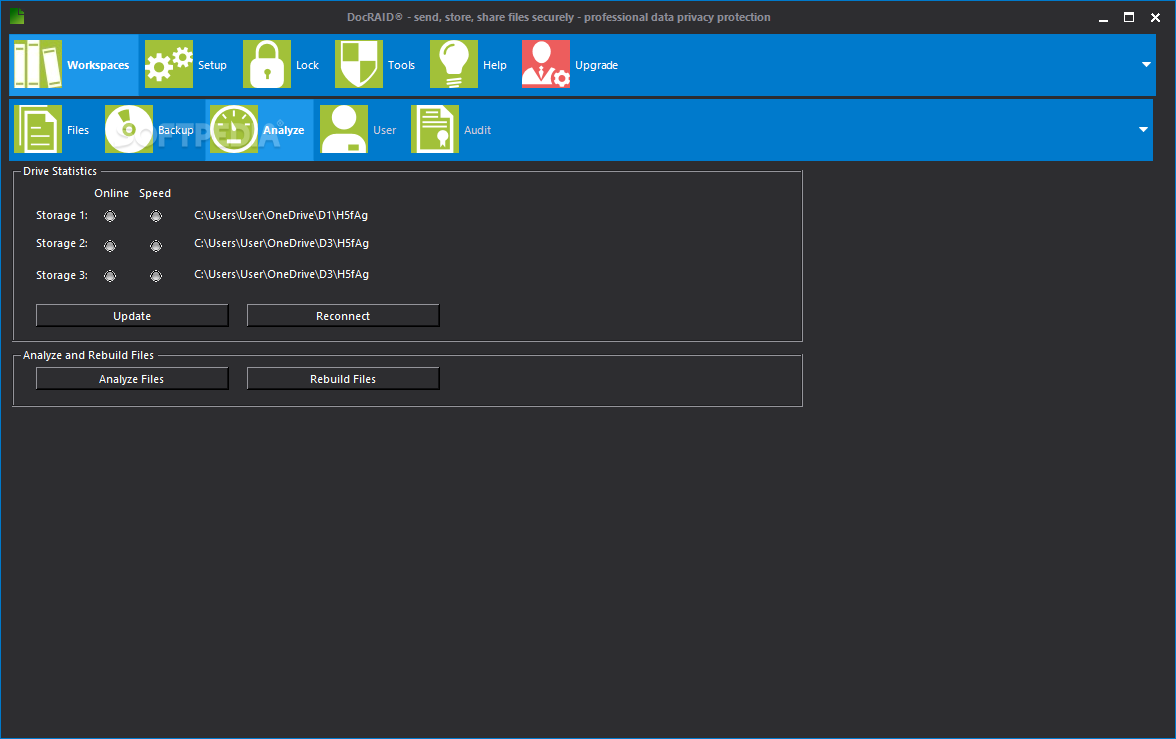Click Storage 3 Speed indicator
1176x739 pixels.
[156, 276]
